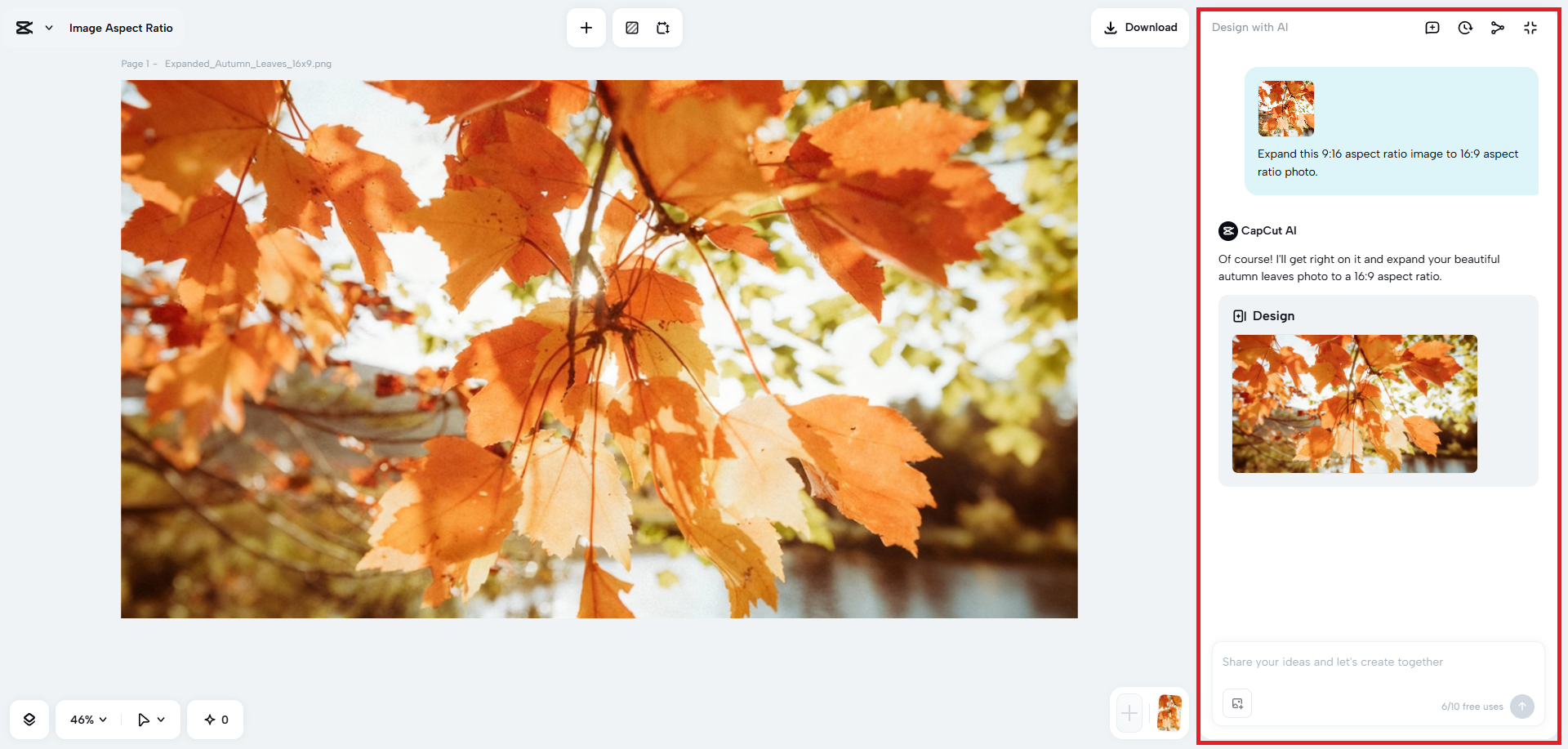The image size is (1568, 749).
Task: Expand the CapCut logo menu chevron
Action: tap(49, 28)
